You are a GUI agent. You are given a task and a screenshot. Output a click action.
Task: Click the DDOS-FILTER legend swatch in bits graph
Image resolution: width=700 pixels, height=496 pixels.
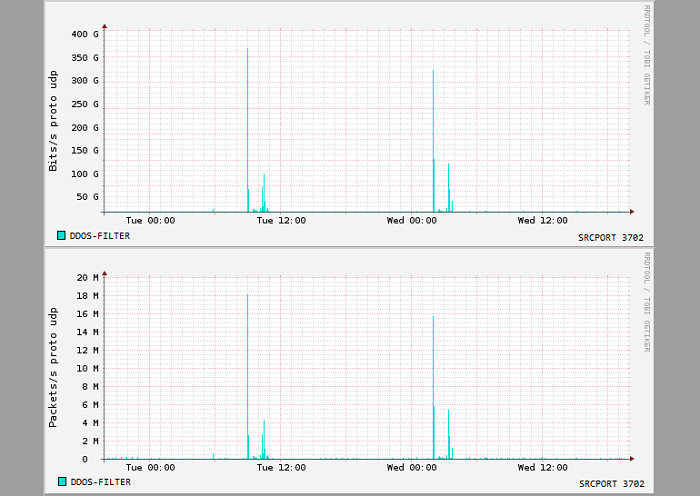[x=61, y=236]
